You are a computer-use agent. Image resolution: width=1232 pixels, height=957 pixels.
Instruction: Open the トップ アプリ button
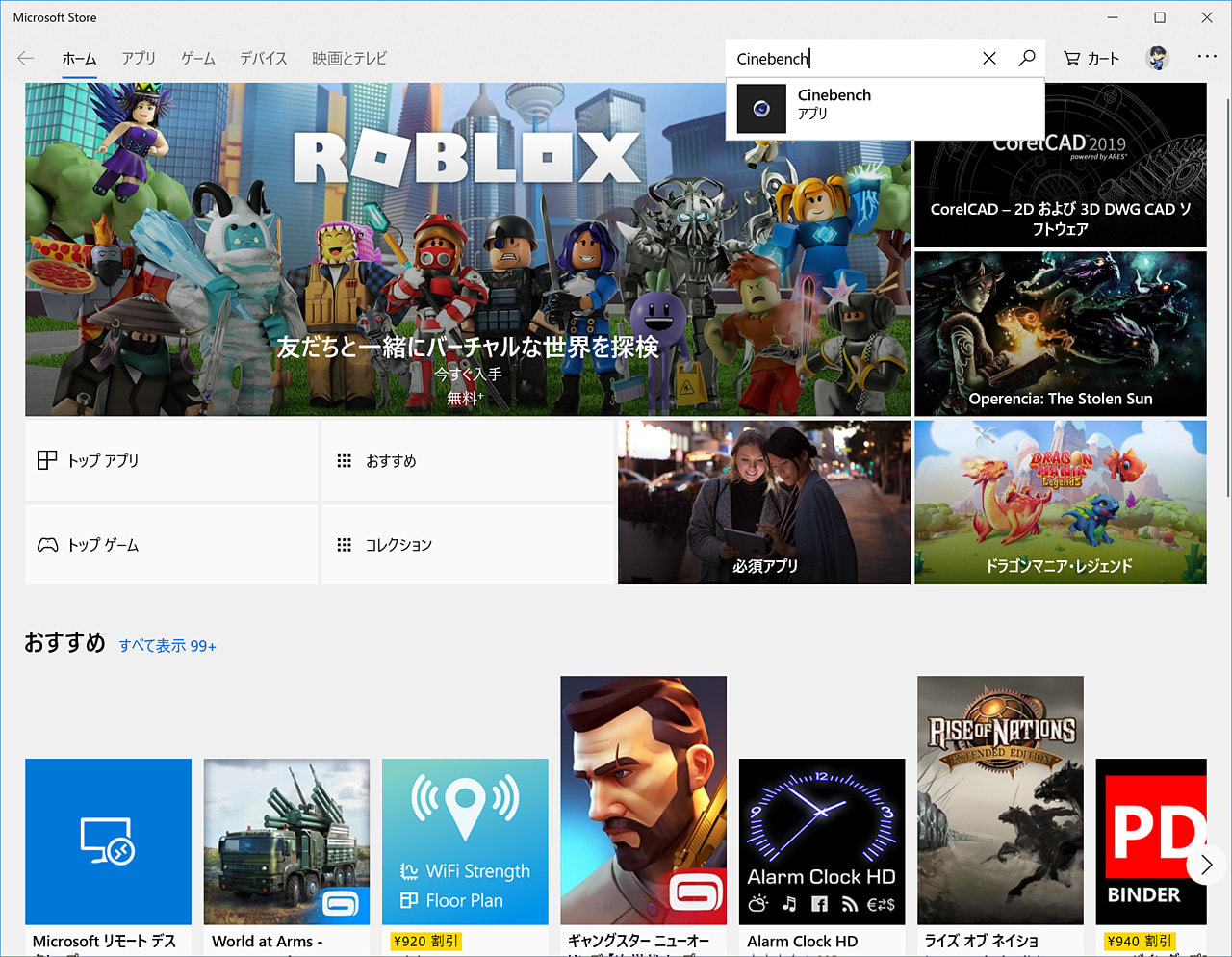point(171,460)
